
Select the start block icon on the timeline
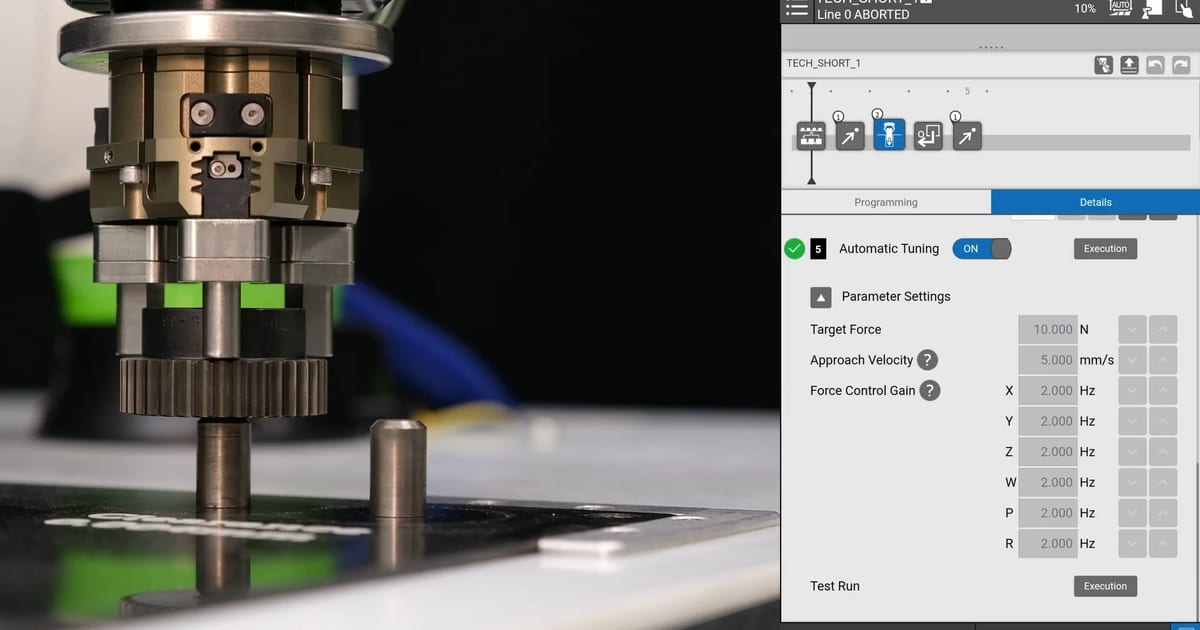pos(811,136)
